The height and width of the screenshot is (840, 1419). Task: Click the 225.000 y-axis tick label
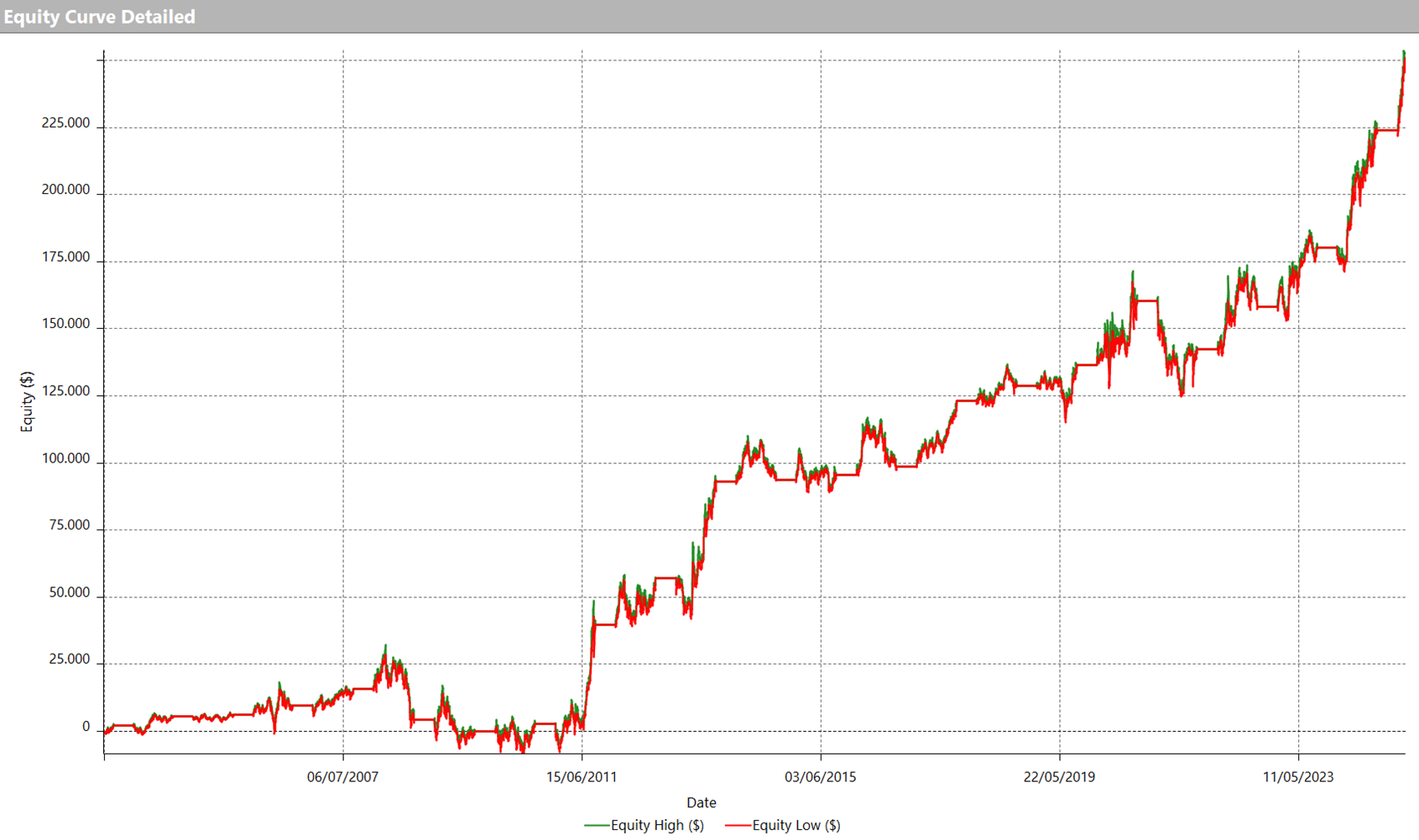point(65,123)
